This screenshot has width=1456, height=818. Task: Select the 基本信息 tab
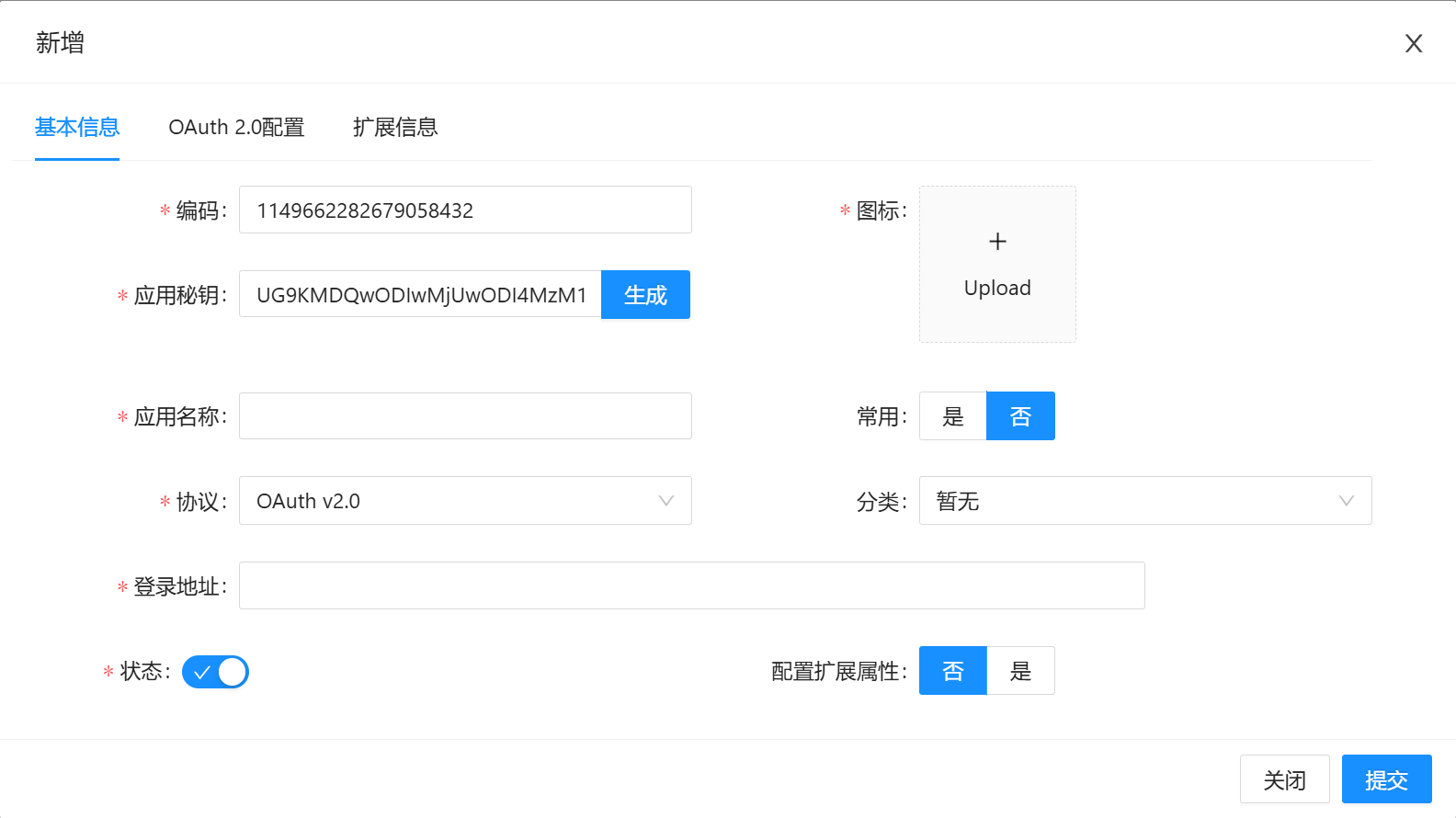[x=77, y=127]
